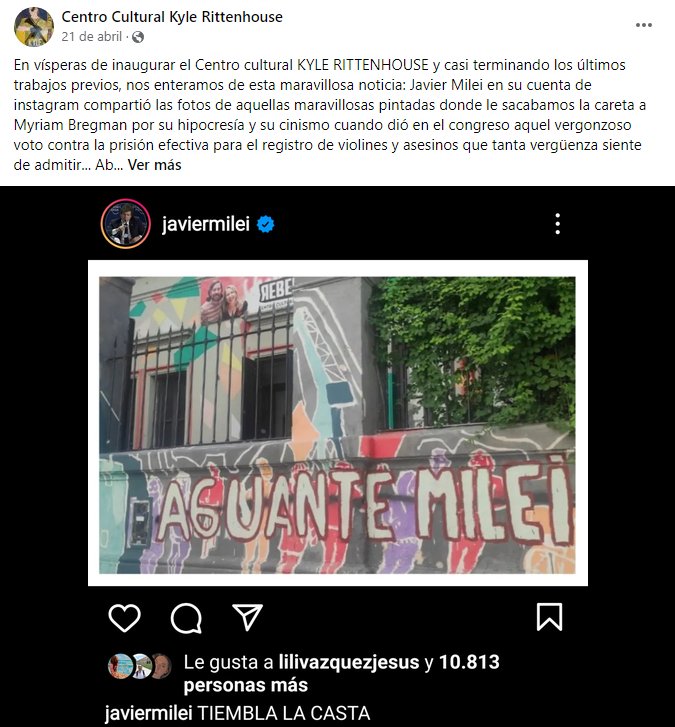
Task: Click the liker avatars next to Le gusta
Action: (140, 666)
